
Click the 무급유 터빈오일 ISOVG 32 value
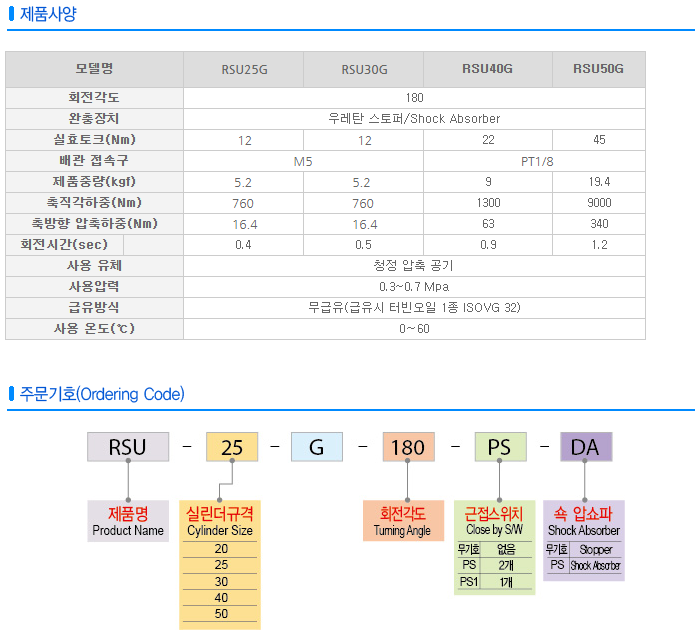tap(414, 308)
